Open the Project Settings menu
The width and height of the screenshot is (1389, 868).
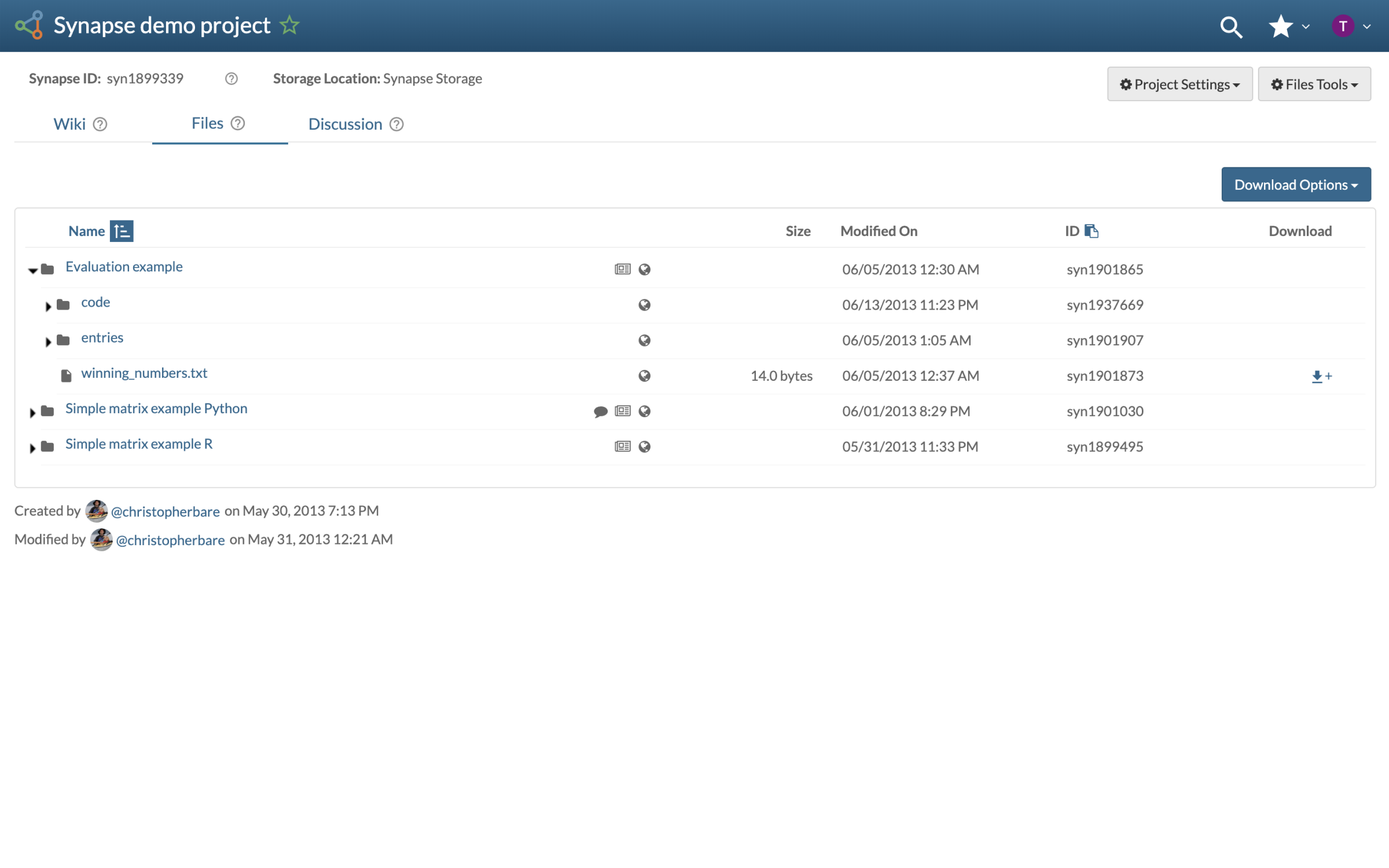coord(1179,84)
